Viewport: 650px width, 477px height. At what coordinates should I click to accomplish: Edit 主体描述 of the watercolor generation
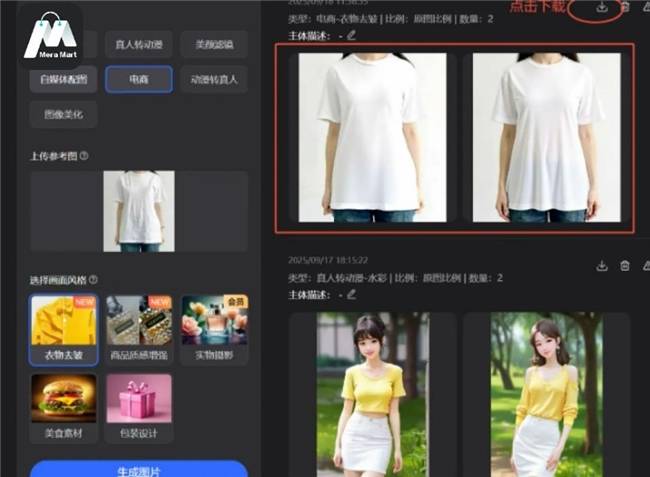pos(351,294)
